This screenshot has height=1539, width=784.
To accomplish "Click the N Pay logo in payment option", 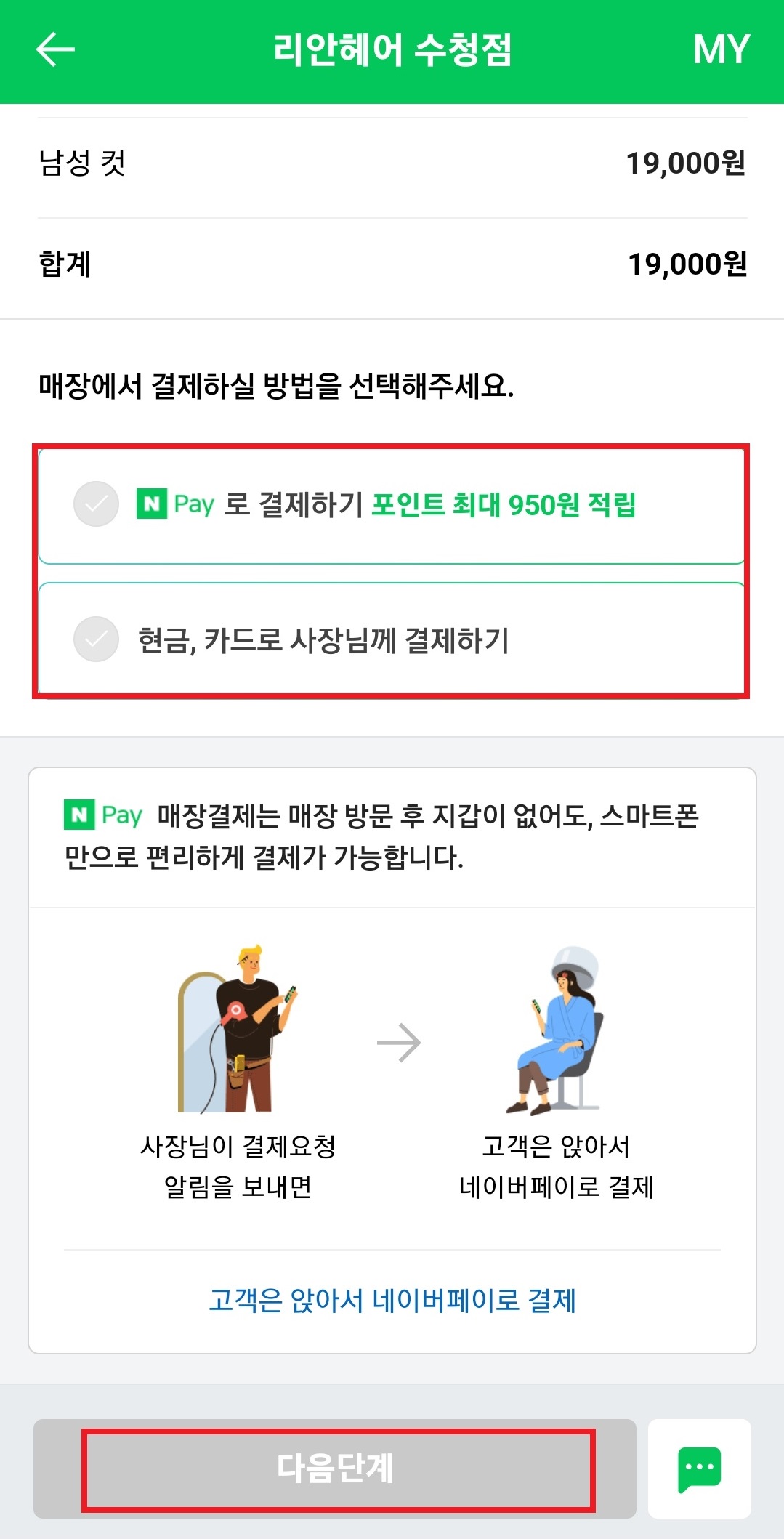I will tap(175, 504).
